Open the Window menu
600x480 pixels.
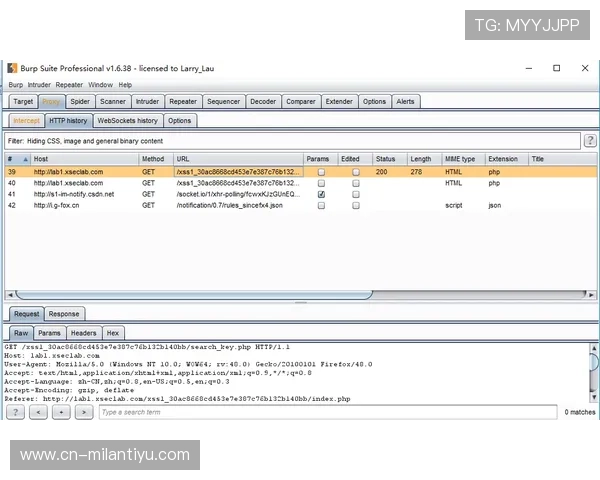(x=100, y=85)
